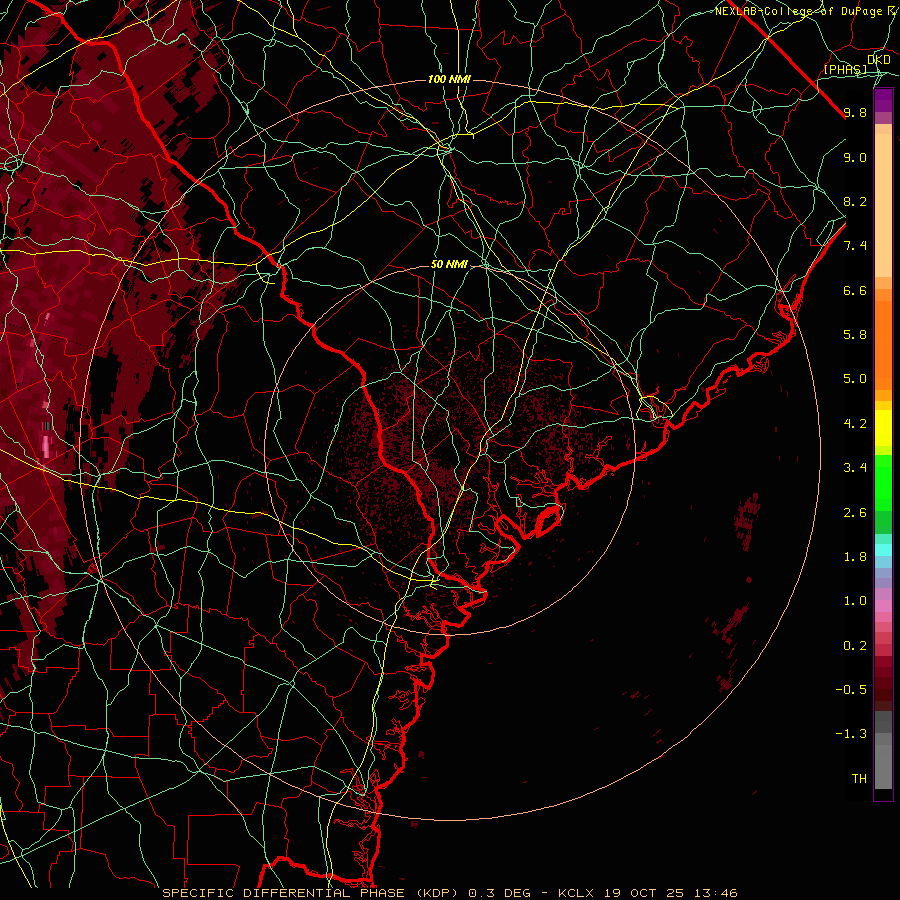
Task: Select the 1.0 legend value
Action: 855,601
